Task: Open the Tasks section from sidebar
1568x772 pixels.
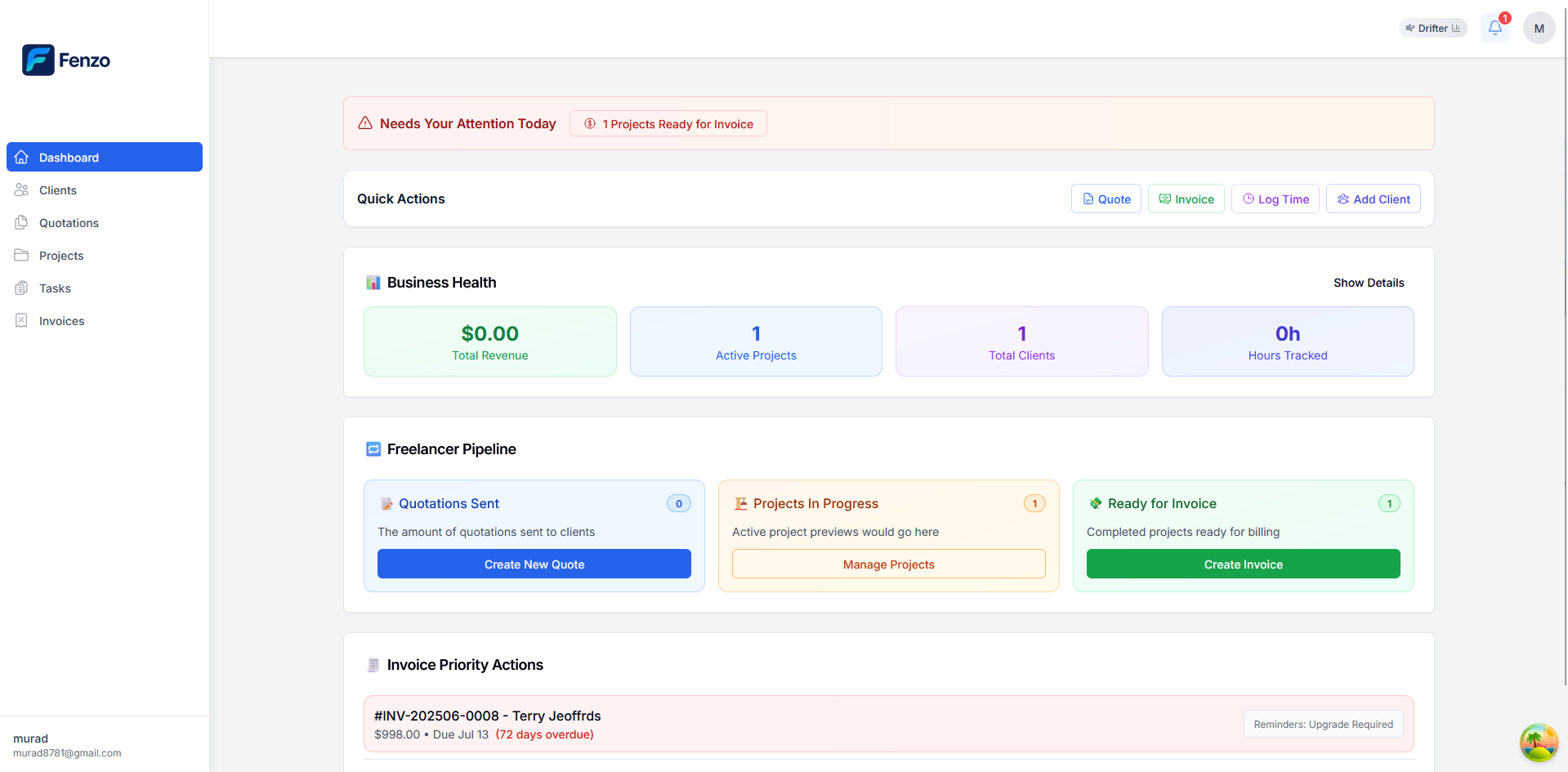Action: pyautogui.click(x=55, y=288)
